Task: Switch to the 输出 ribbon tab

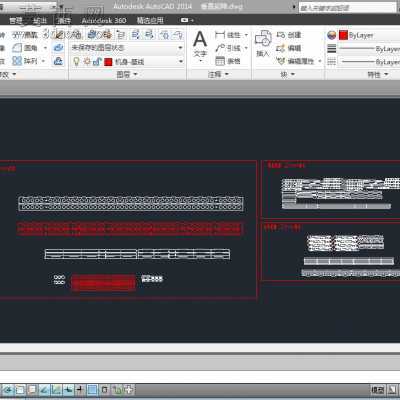Action: click(40, 21)
